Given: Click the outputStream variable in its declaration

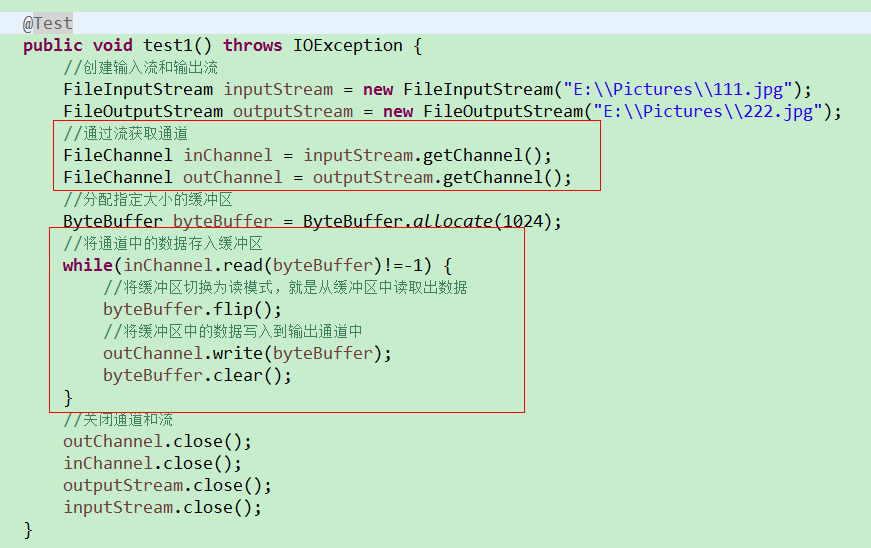Looking at the screenshot, I should [x=293, y=112].
